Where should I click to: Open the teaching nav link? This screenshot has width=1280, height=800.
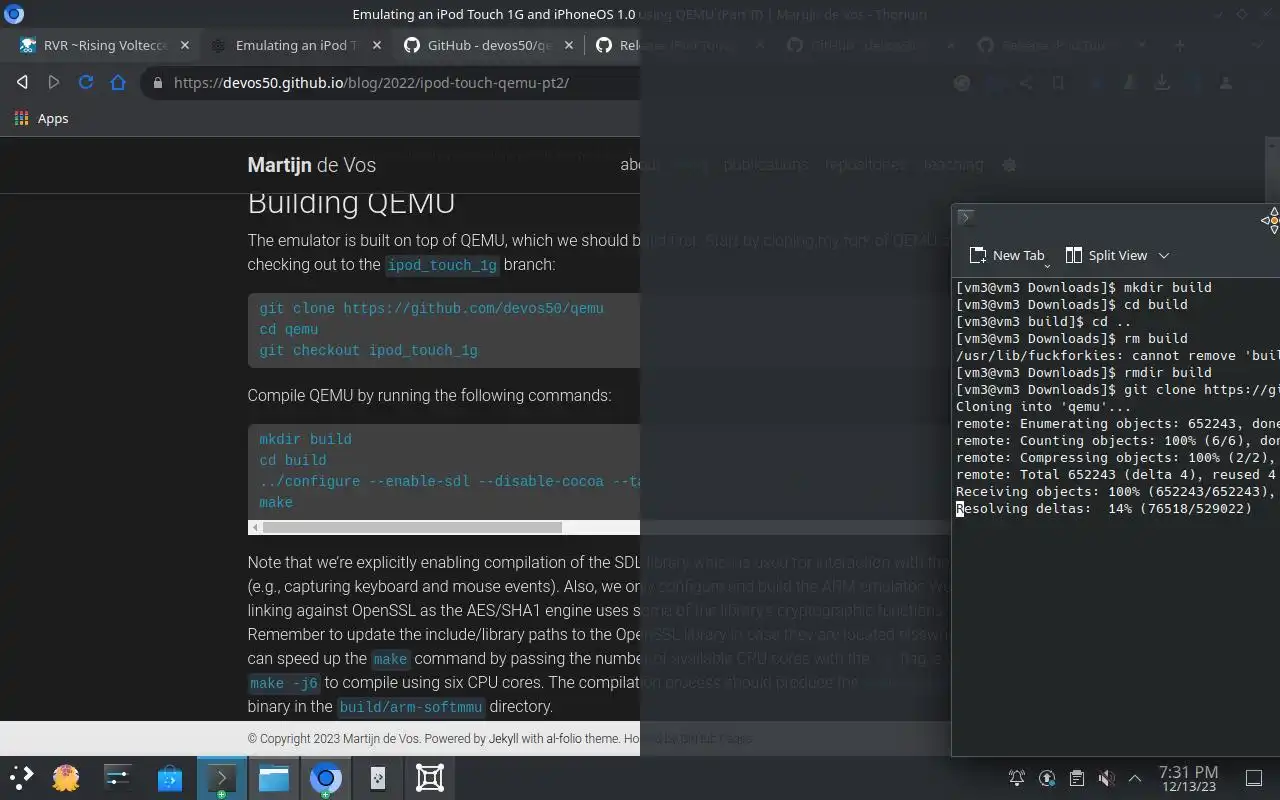[953, 165]
